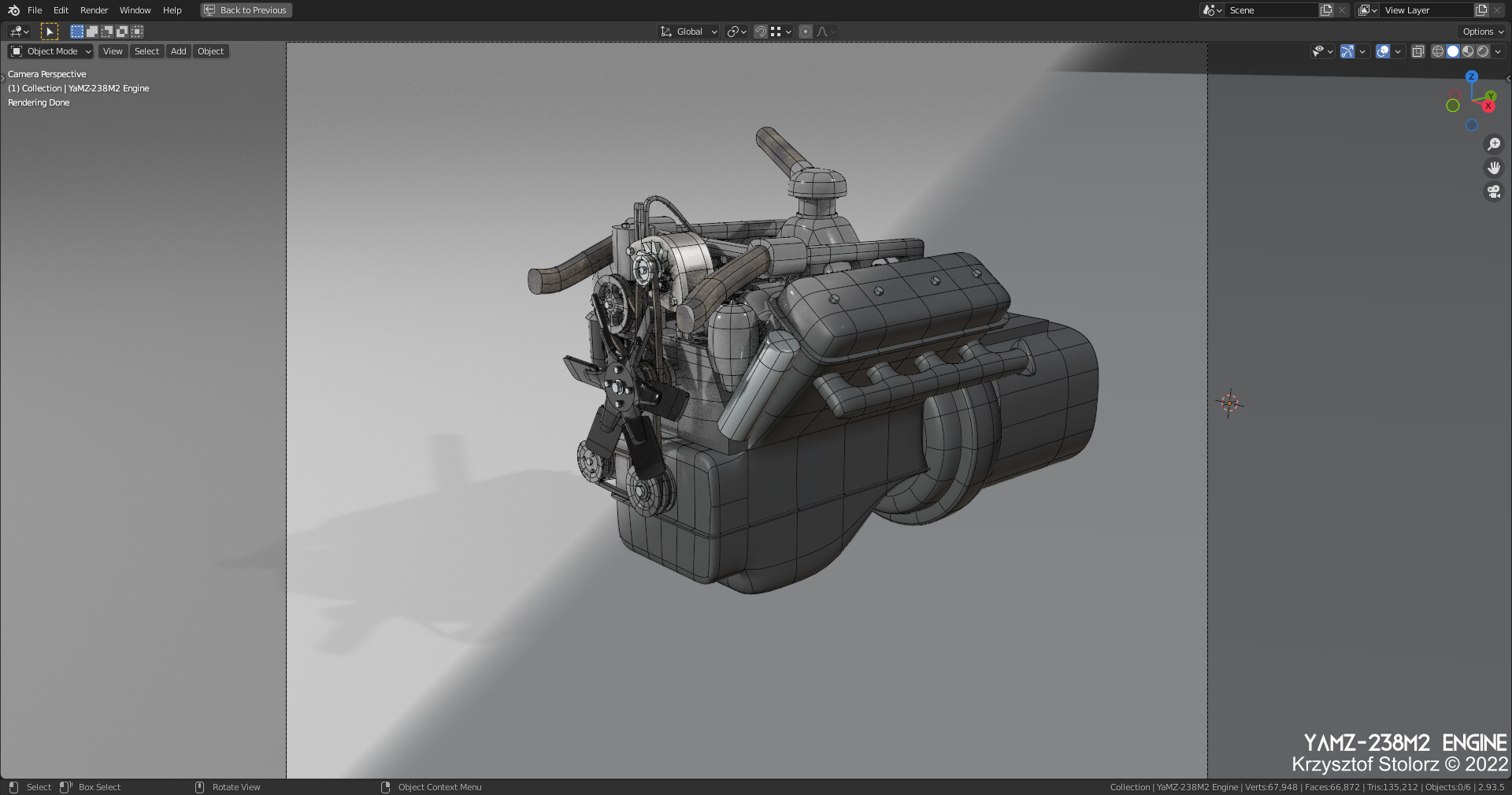The image size is (1512, 795).
Task: Toggle X-Ray viewport mode
Action: (1417, 51)
